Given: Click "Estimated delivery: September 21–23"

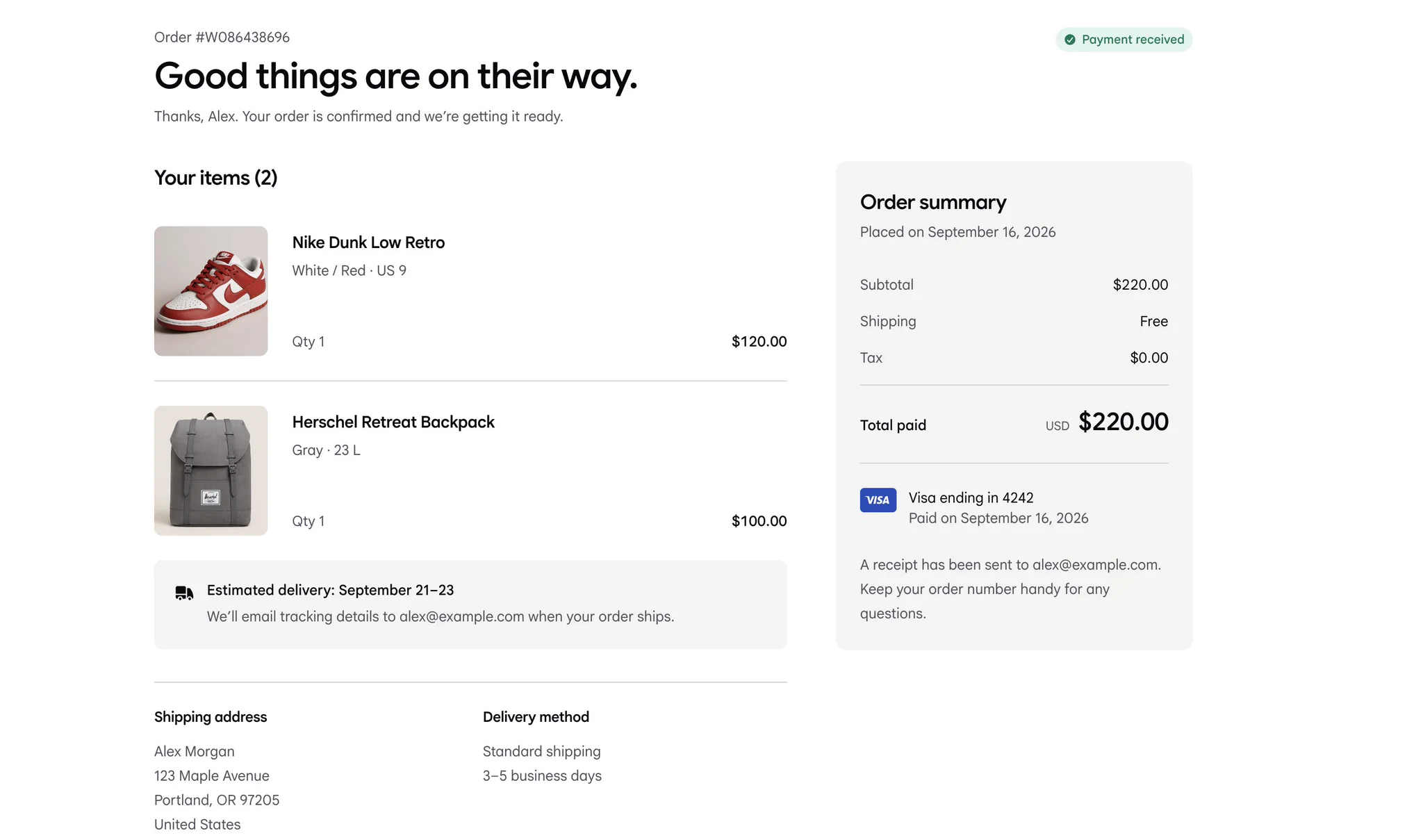Looking at the screenshot, I should coord(330,591).
